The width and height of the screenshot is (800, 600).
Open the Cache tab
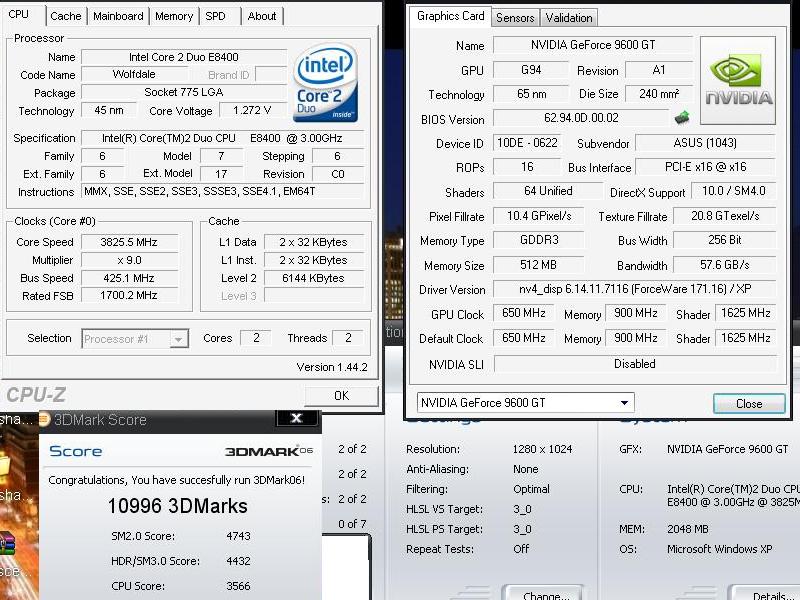[66, 16]
